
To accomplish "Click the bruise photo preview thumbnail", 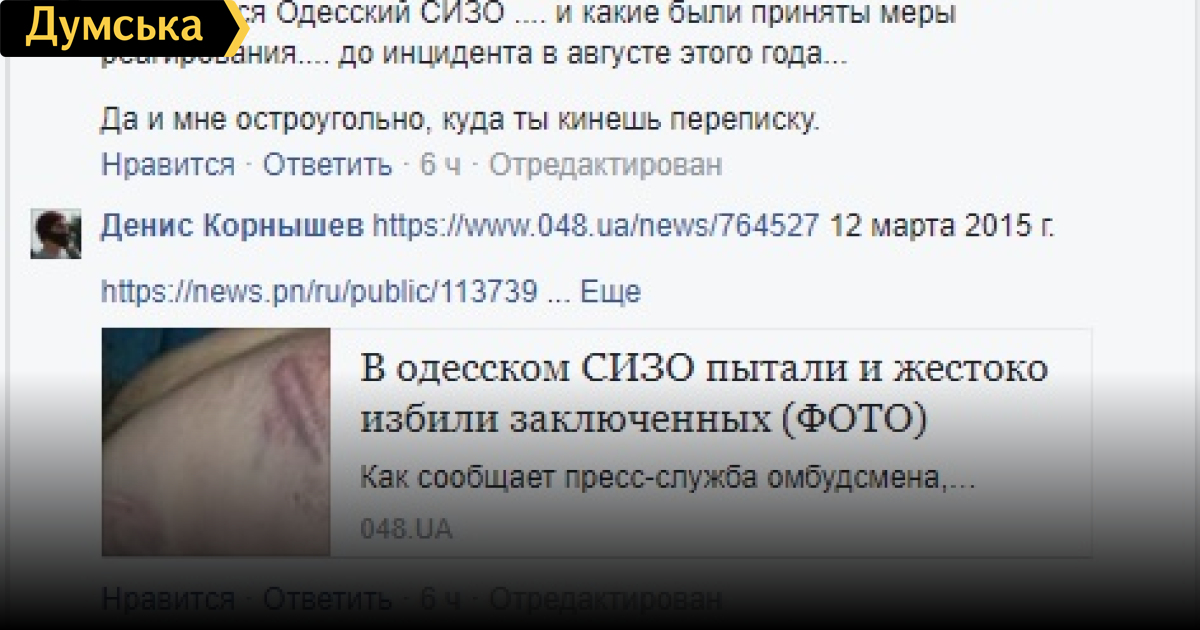I will click(216, 441).
